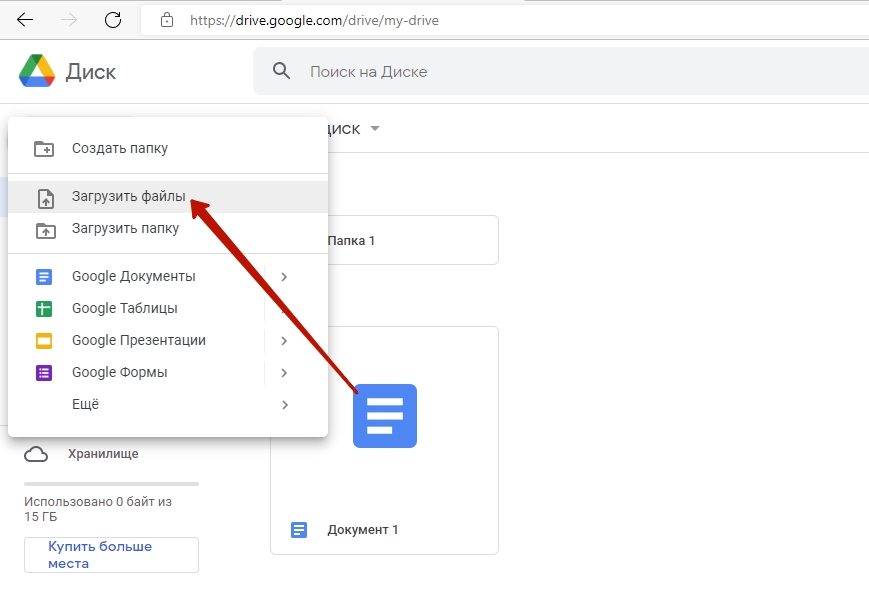Click the Документ 1 file name
This screenshot has width=869, height=616.
coord(362,530)
